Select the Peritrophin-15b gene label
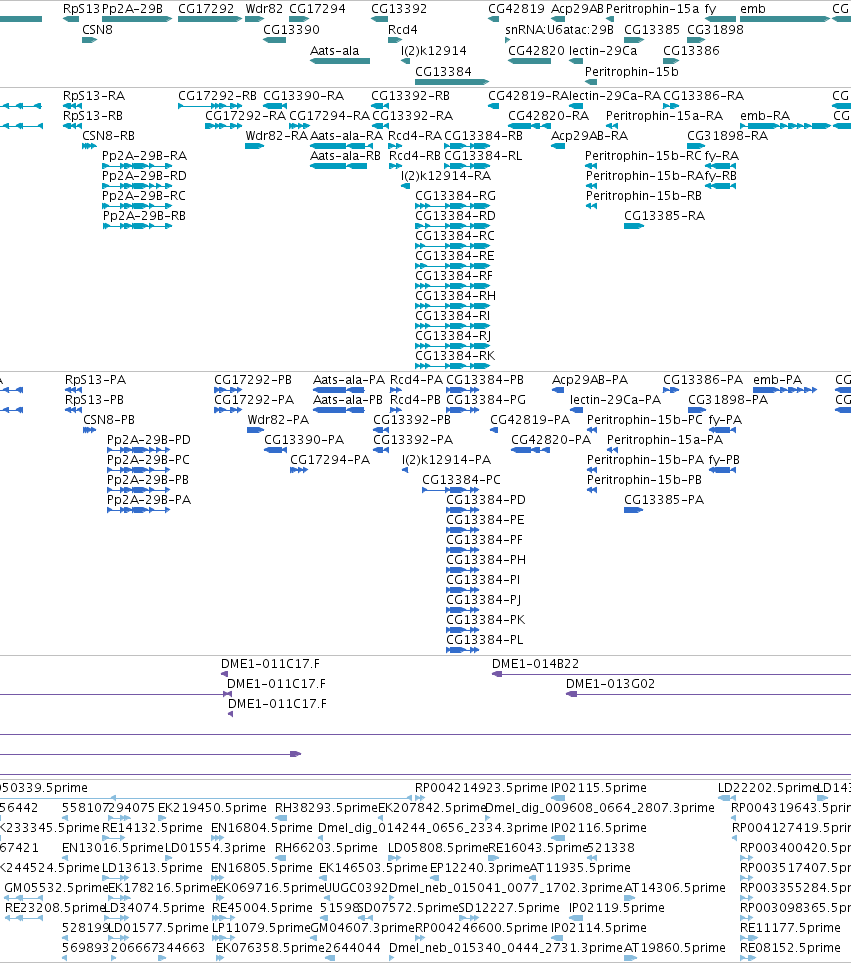Viewport: 851px width, 963px height. (632, 71)
